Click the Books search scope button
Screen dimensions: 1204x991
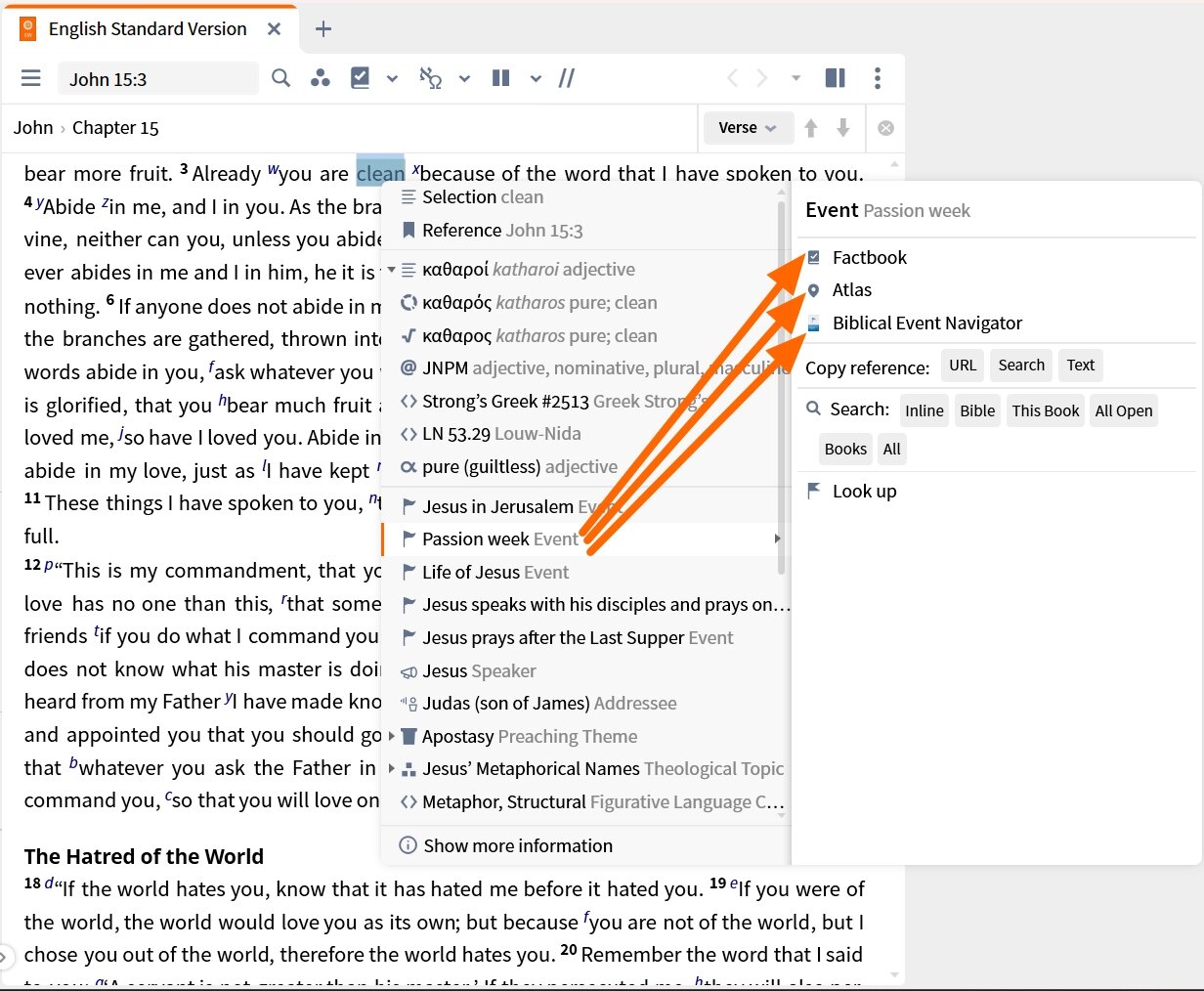pos(845,449)
